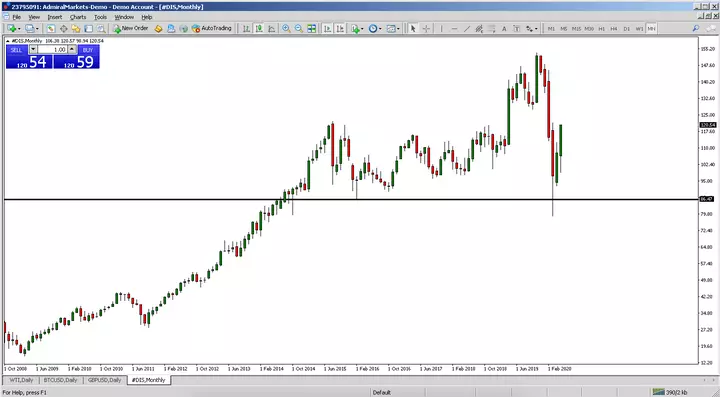Draw a vertical line with toolbar tool
Viewport: 720px width, 397px height.
point(441,28)
